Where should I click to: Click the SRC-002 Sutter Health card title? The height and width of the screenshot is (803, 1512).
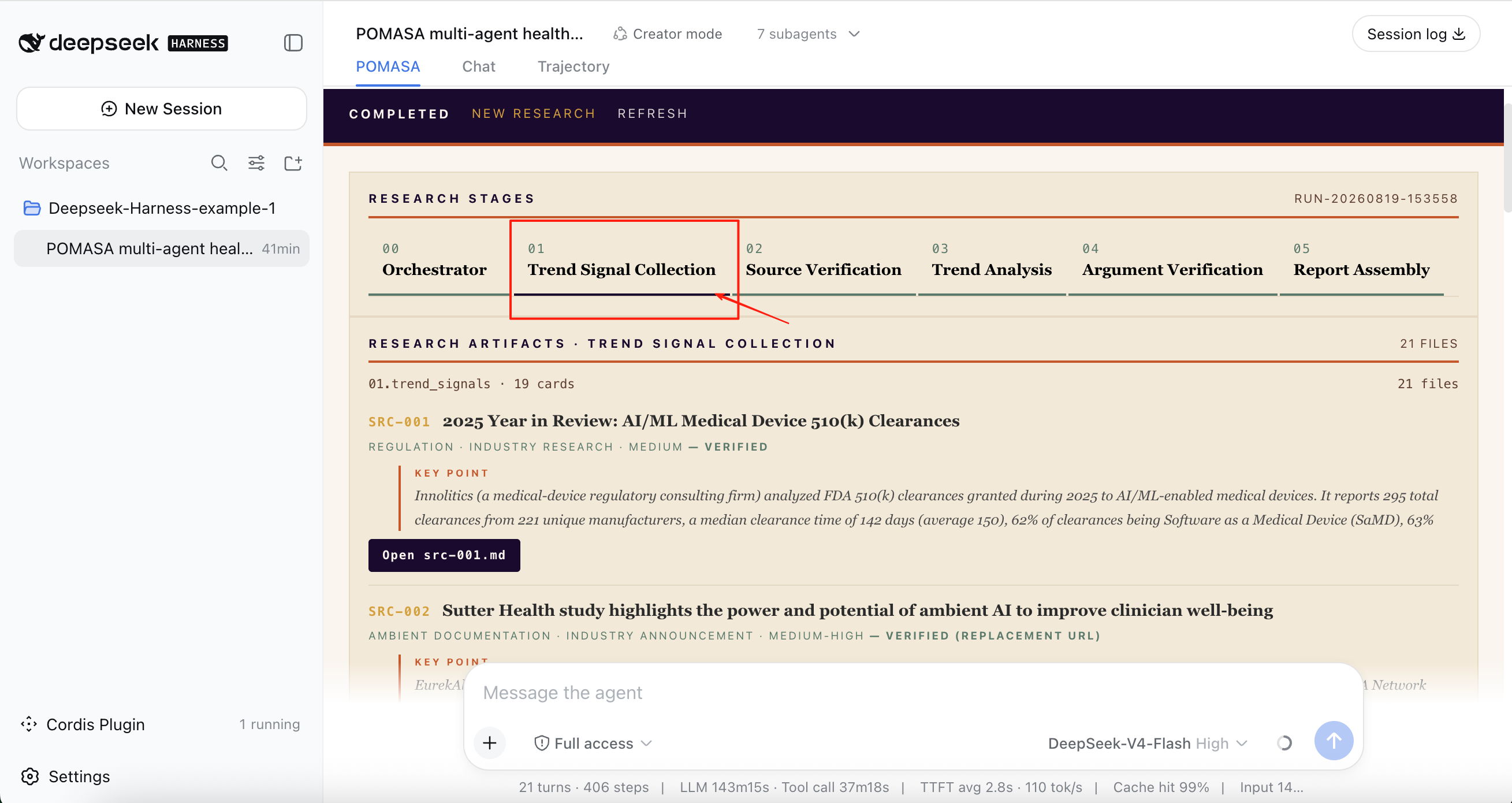point(858,611)
